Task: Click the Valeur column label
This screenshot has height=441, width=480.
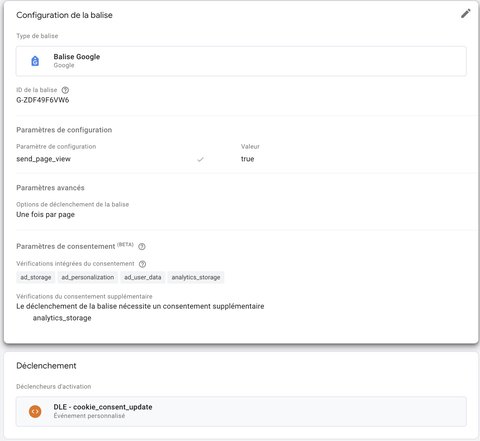Action: [x=250, y=147]
